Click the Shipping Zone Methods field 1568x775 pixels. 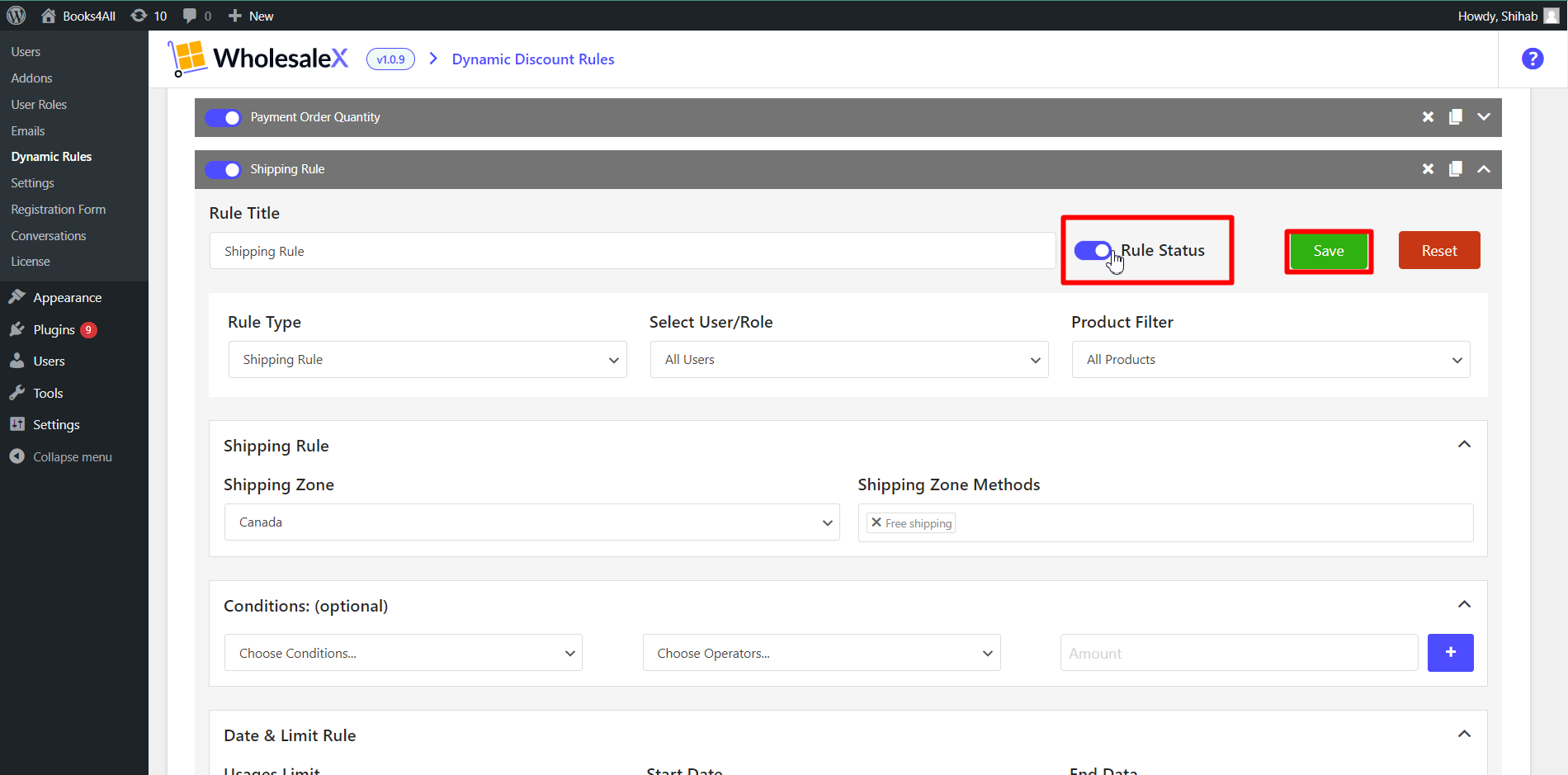click(x=1165, y=523)
